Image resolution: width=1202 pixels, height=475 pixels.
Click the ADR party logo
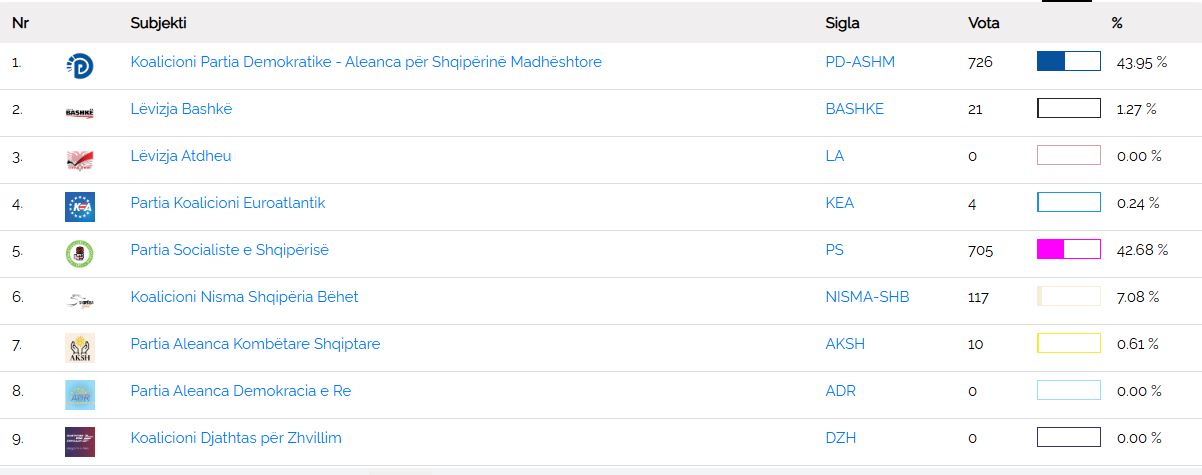tap(80, 394)
